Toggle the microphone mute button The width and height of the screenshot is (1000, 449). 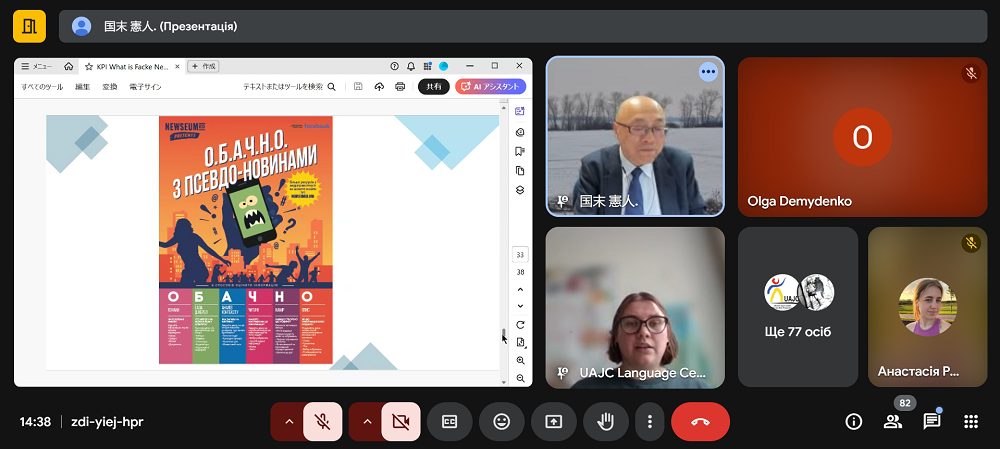point(323,422)
